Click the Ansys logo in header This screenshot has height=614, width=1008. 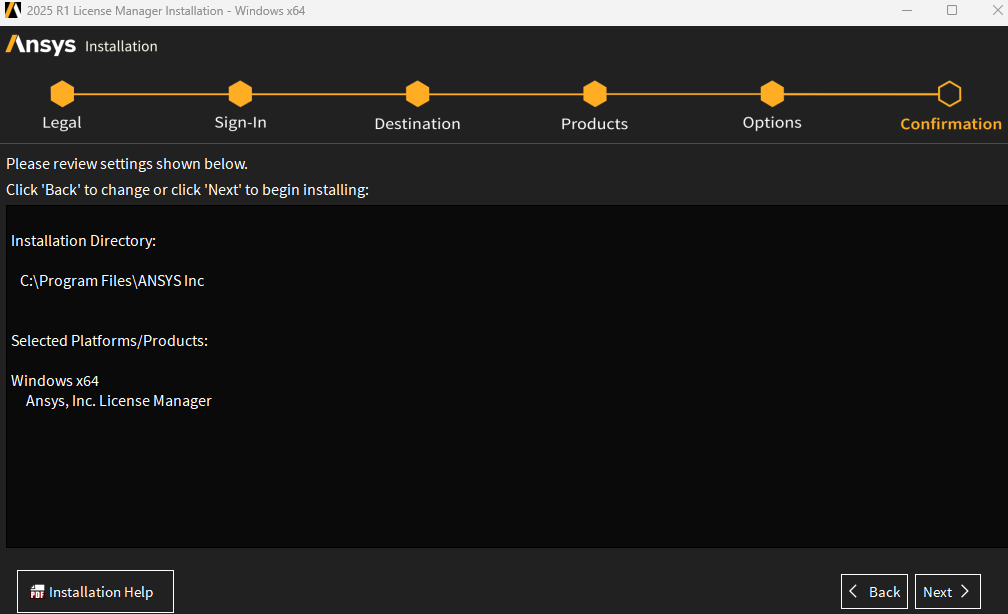point(41,45)
